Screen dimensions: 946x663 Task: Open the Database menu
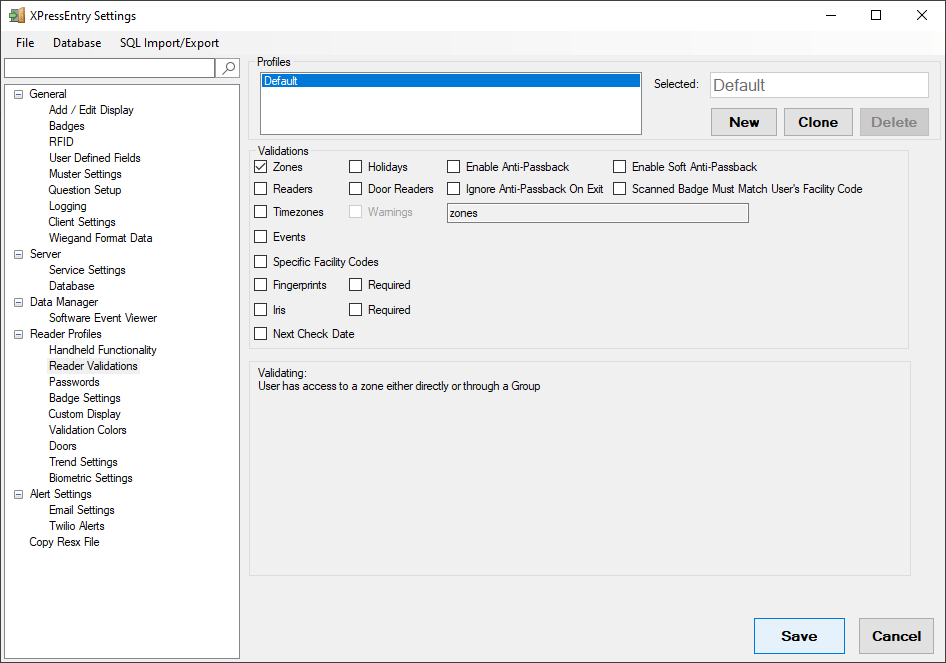click(x=77, y=43)
